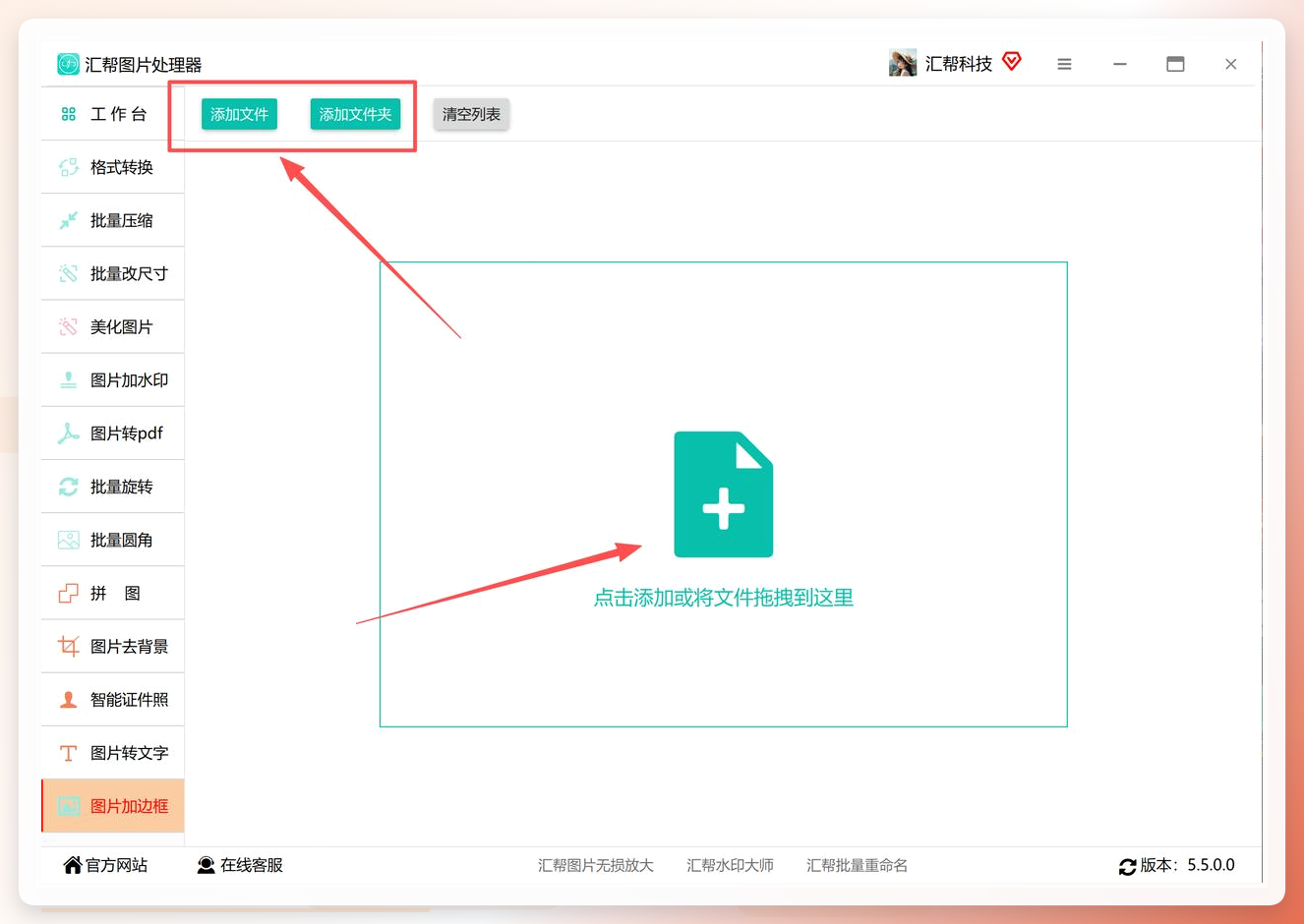Click the 格式转换 icon in sidebar
This screenshot has height=924, width=1304.
68,167
